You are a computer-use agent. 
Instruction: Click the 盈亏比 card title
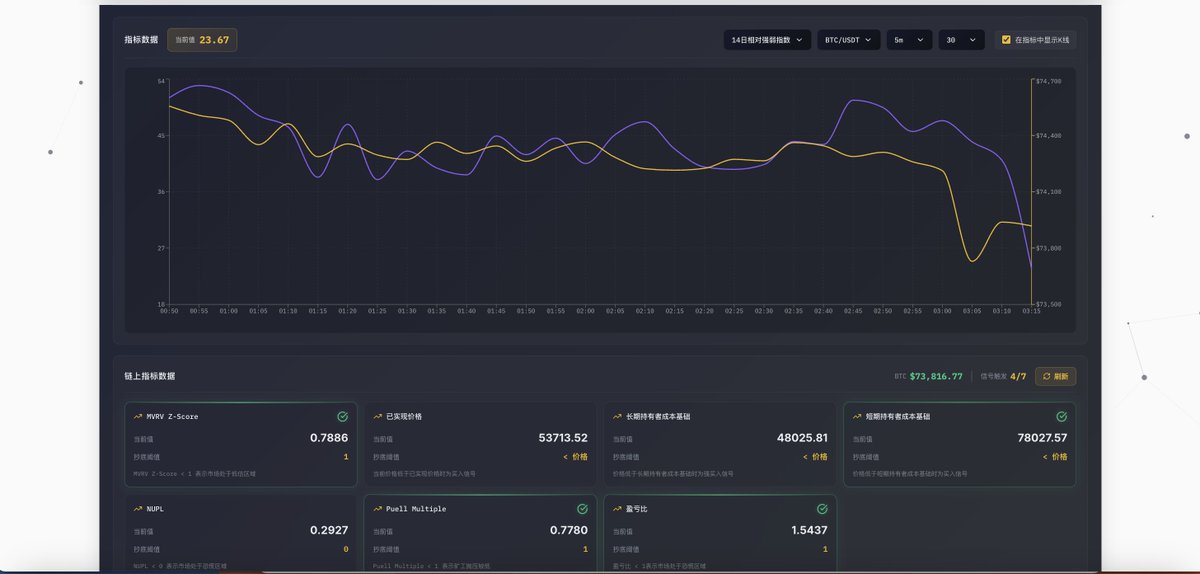pyautogui.click(x=637, y=509)
